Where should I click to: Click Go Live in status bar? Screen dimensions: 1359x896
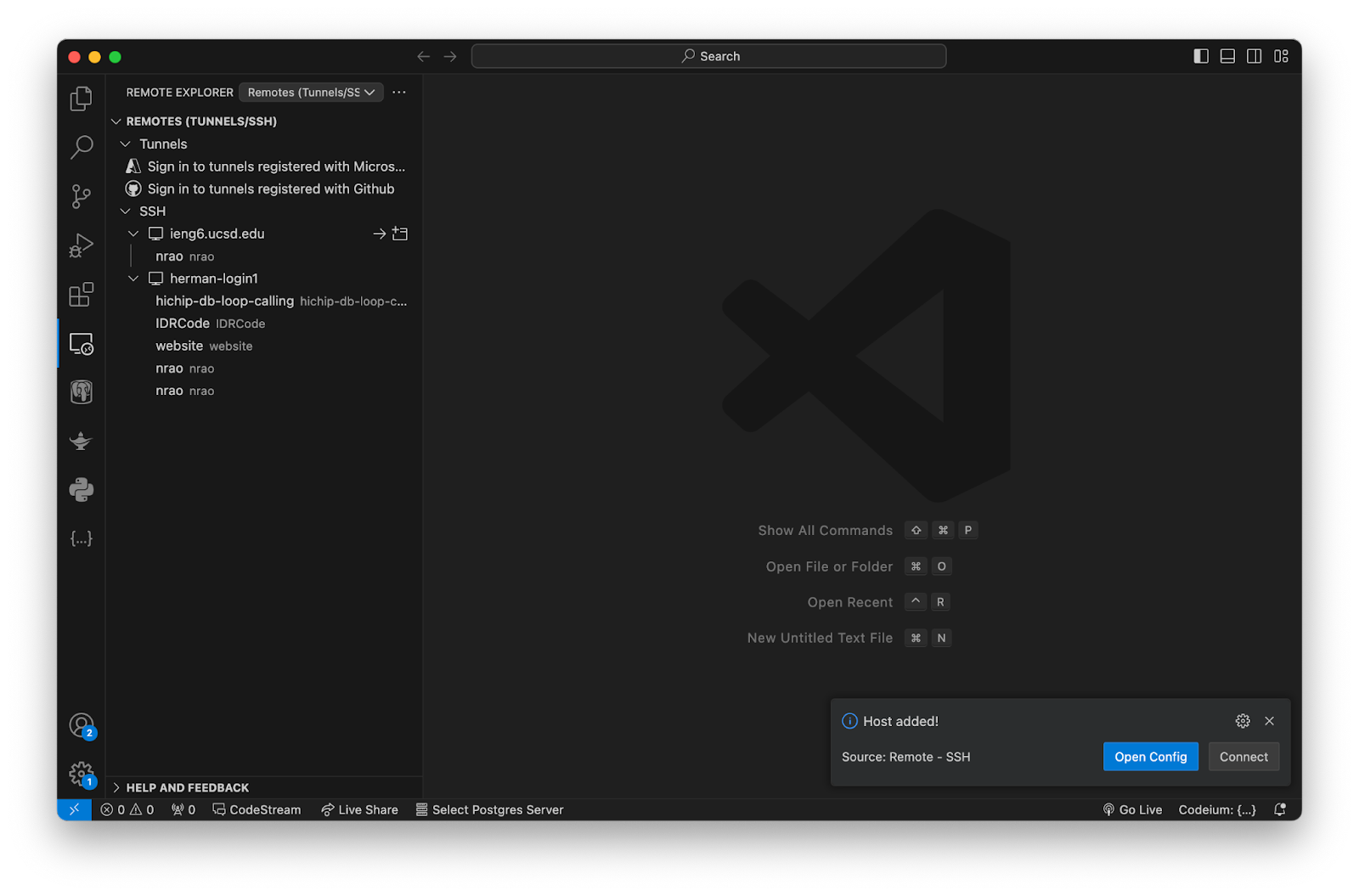tap(1132, 809)
